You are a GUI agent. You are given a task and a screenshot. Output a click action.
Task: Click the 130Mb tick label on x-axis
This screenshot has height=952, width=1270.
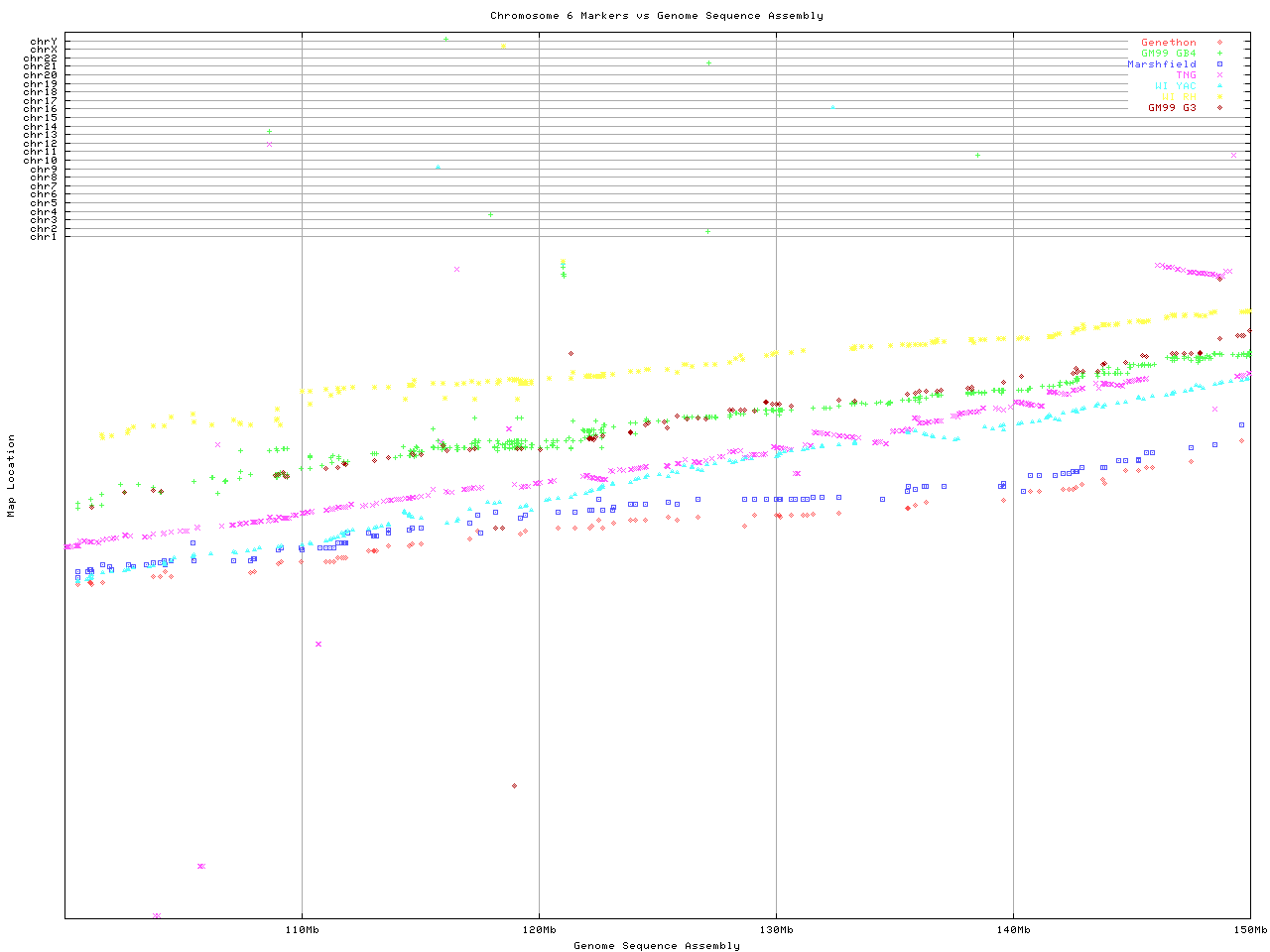[x=776, y=929]
